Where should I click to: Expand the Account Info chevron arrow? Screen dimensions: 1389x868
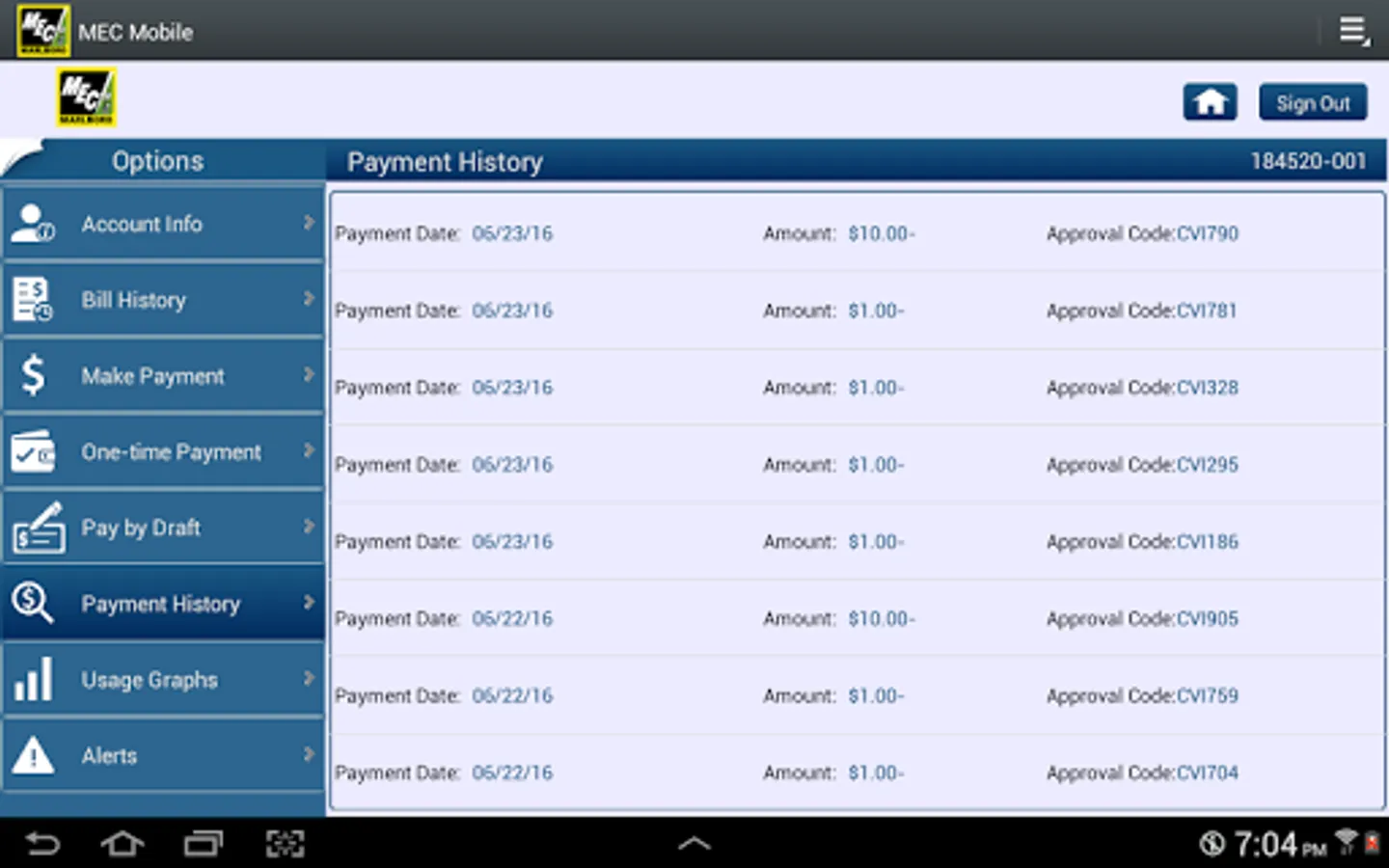tap(309, 223)
